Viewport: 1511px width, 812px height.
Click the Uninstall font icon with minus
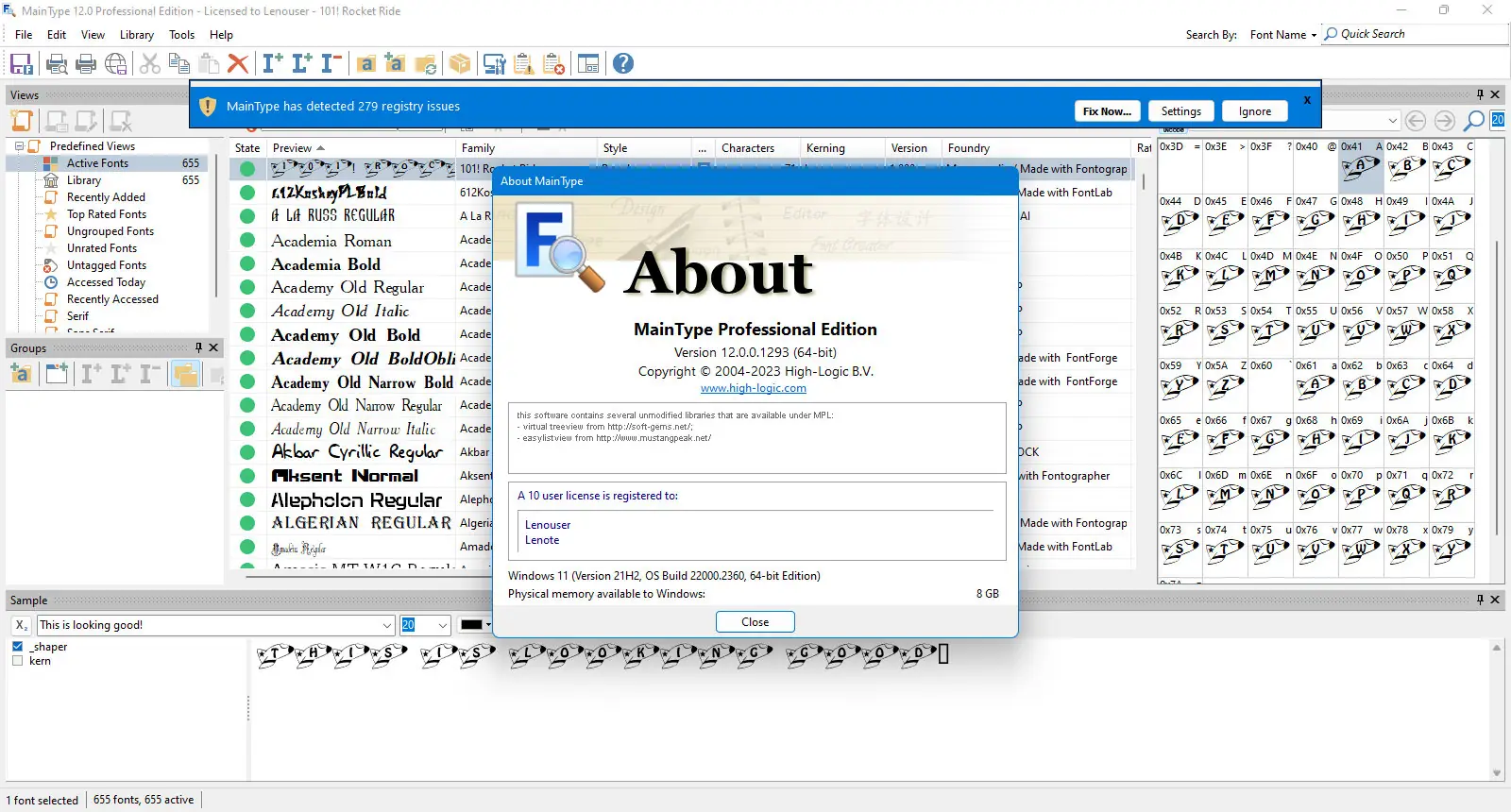pos(331,64)
